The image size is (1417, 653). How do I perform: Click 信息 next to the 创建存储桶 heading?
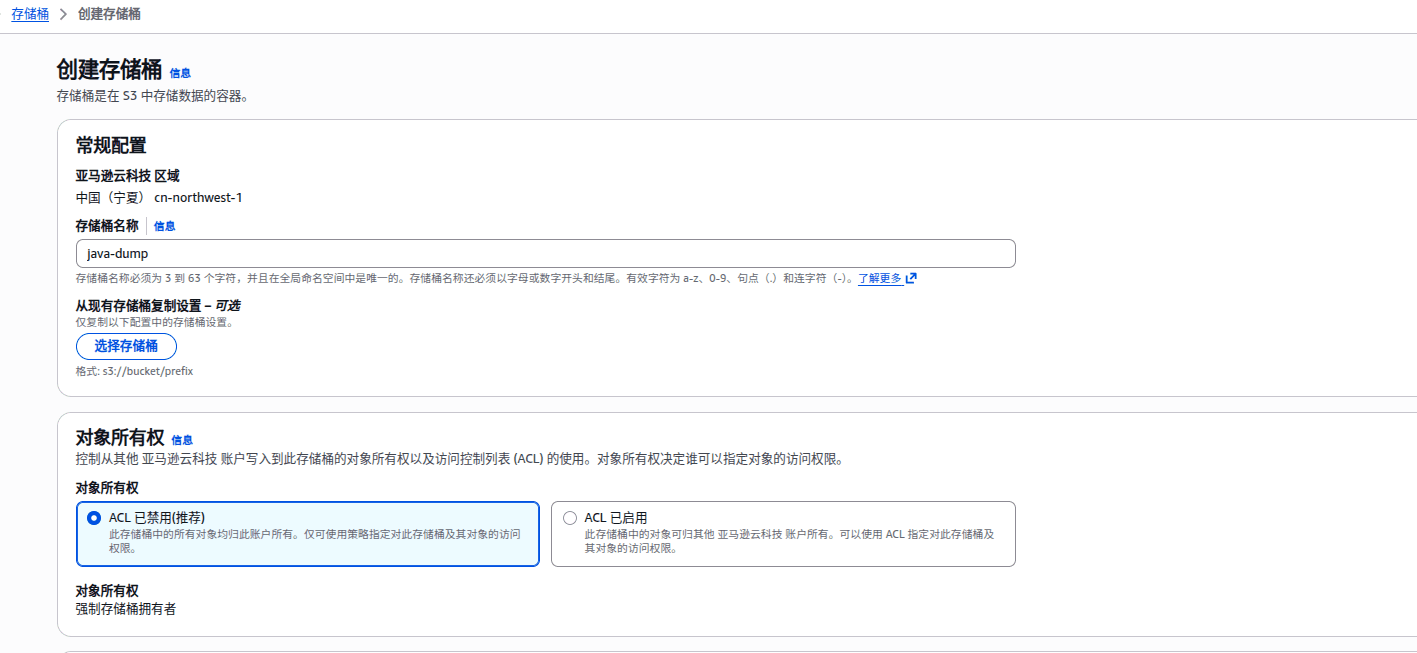(x=181, y=73)
